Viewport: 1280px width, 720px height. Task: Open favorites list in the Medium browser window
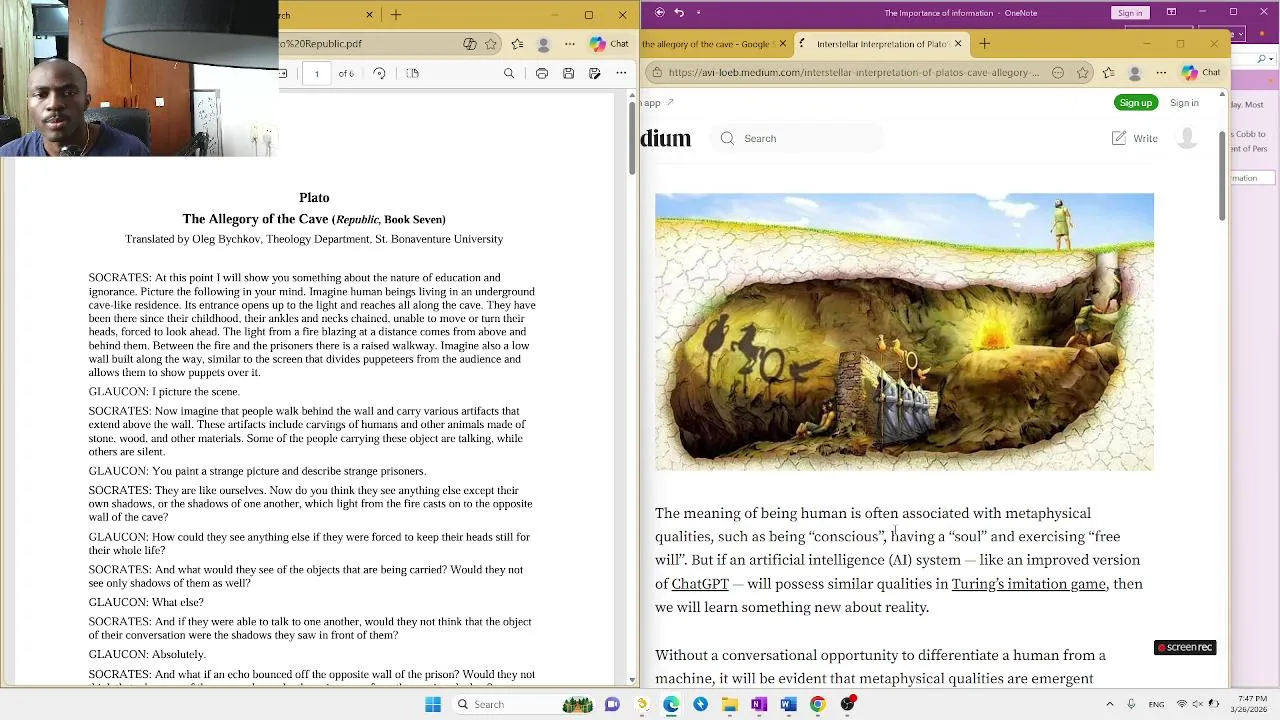1109,73
